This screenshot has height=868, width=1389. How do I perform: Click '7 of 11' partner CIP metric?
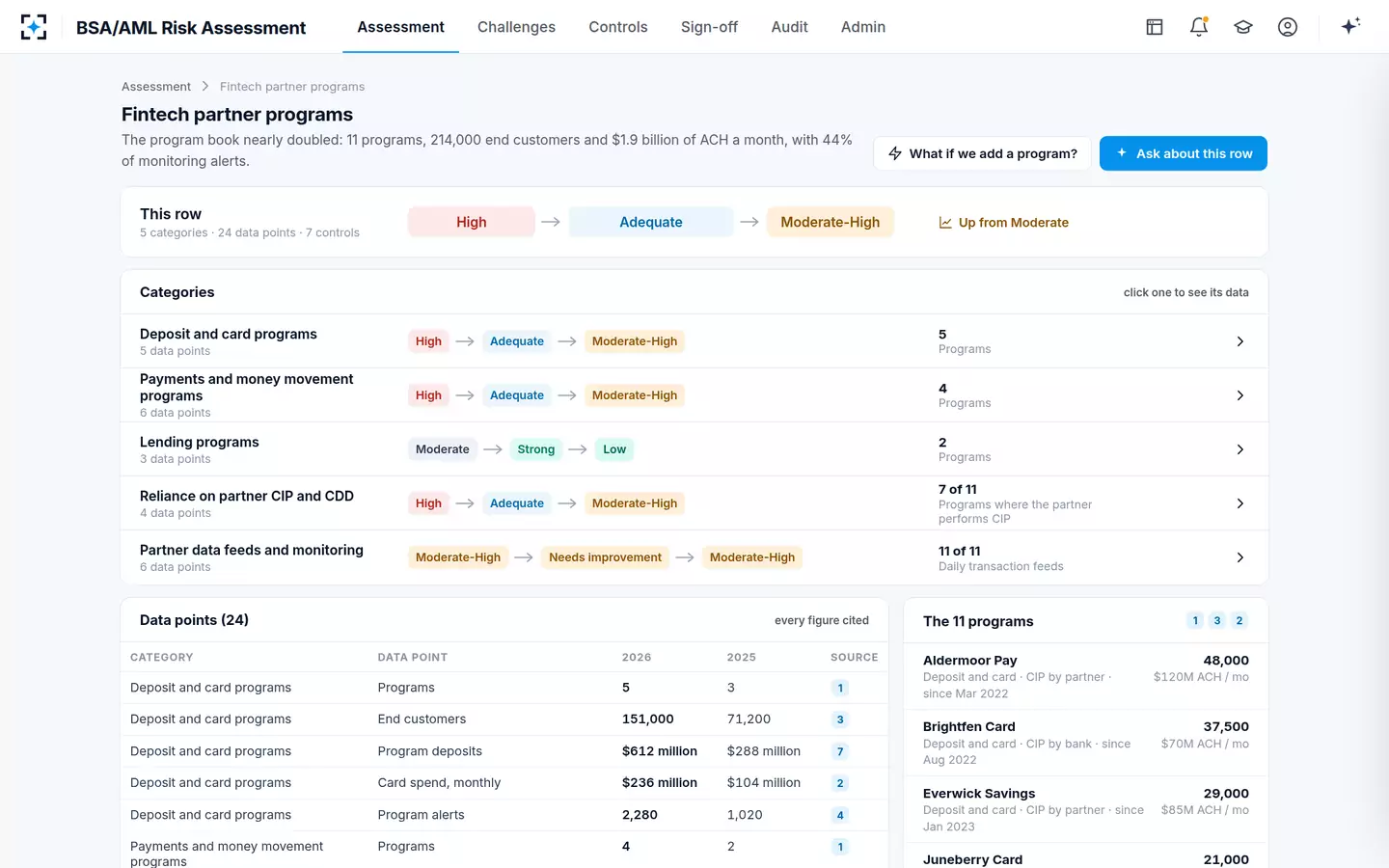958,490
